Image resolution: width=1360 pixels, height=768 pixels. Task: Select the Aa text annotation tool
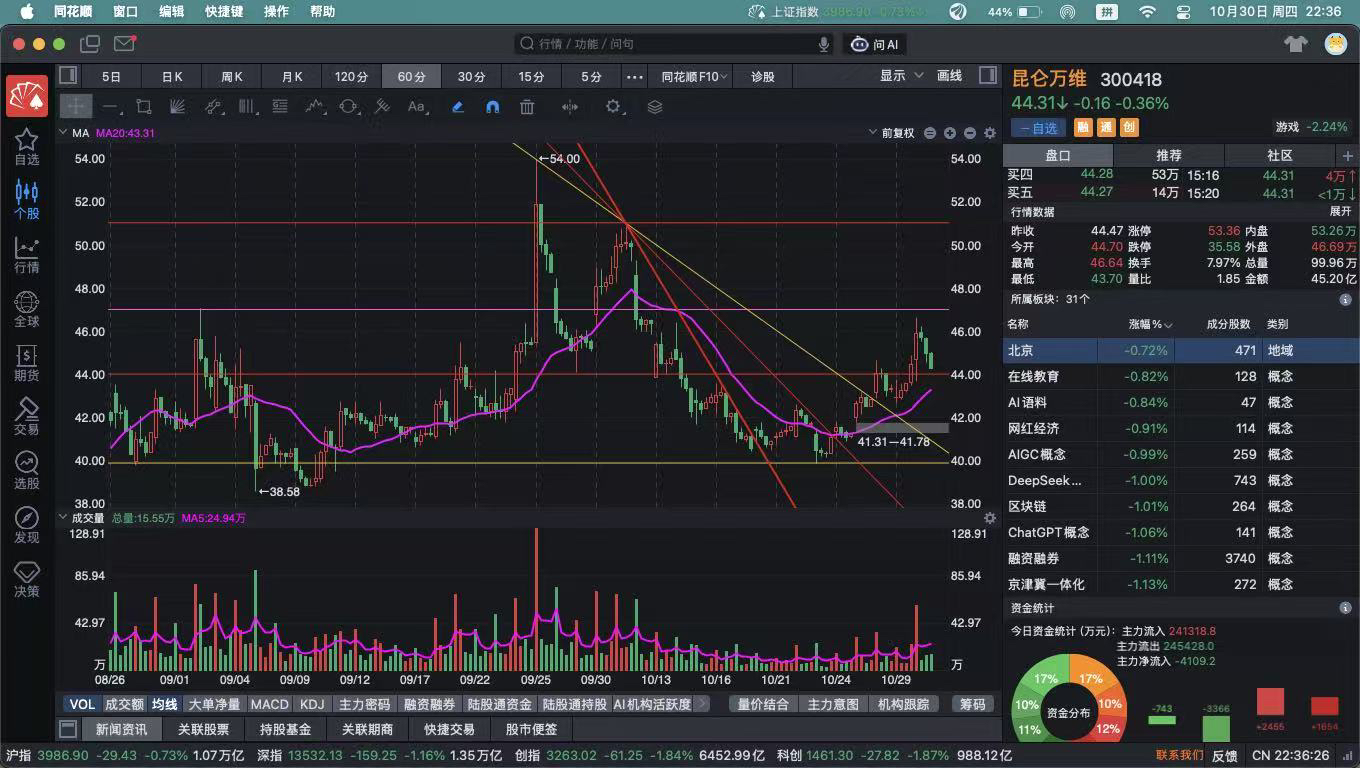pos(416,107)
